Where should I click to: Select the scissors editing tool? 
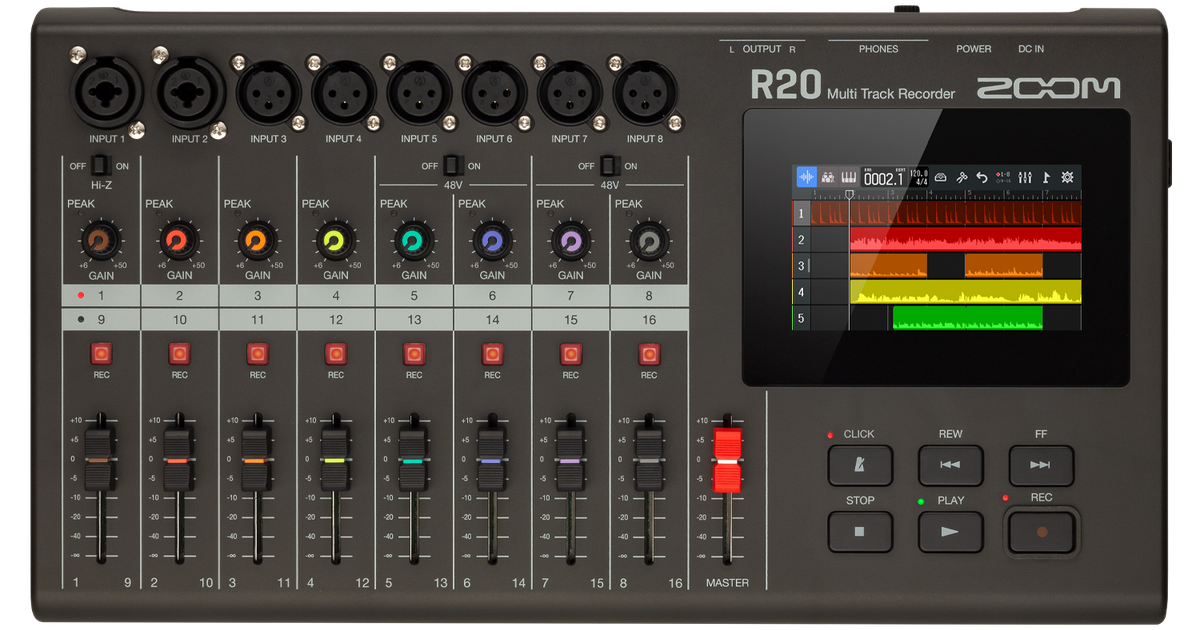click(x=962, y=177)
